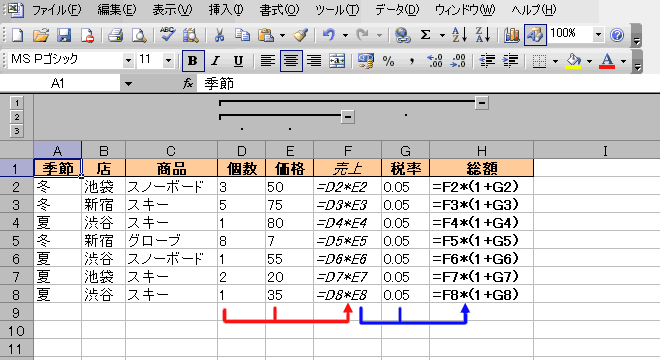Image resolution: width=660 pixels, height=360 pixels.
Task: Undo the last action
Action: (329, 35)
